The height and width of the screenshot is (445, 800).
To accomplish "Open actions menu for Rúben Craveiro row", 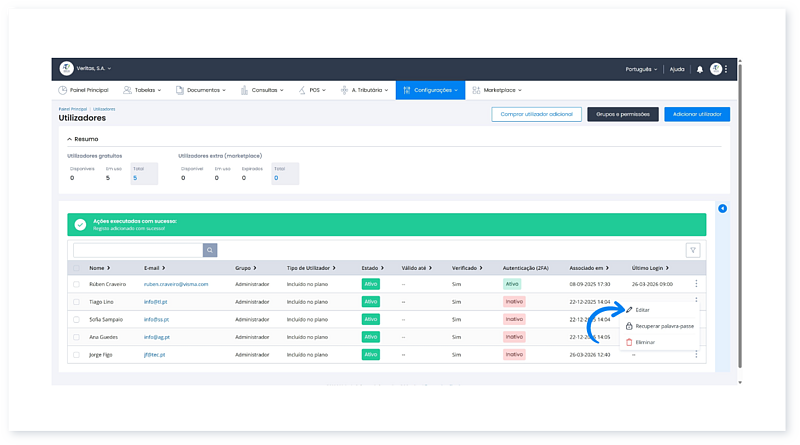I will tap(696, 284).
